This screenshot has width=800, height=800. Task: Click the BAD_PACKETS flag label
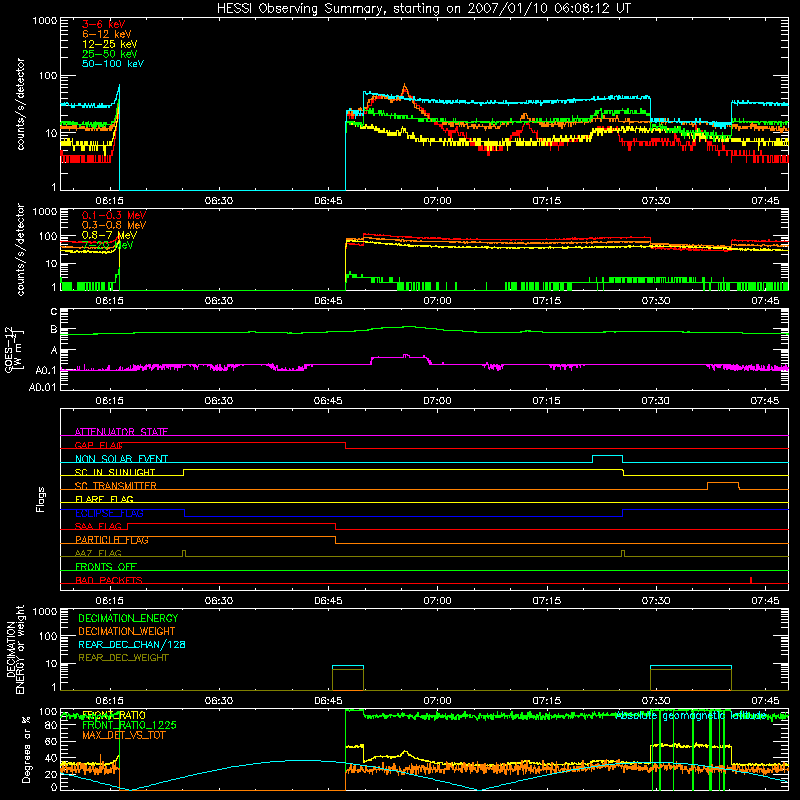tap(109, 581)
